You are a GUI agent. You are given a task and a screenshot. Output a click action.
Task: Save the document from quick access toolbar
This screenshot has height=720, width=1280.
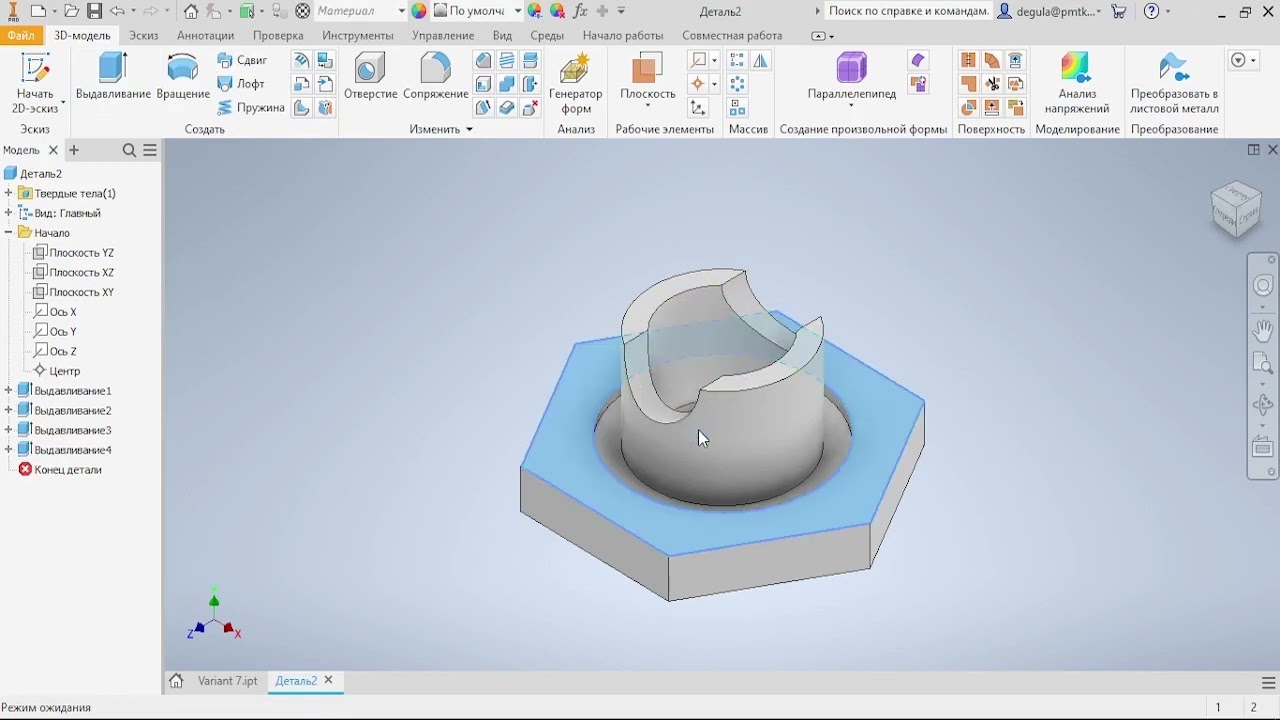coord(94,11)
